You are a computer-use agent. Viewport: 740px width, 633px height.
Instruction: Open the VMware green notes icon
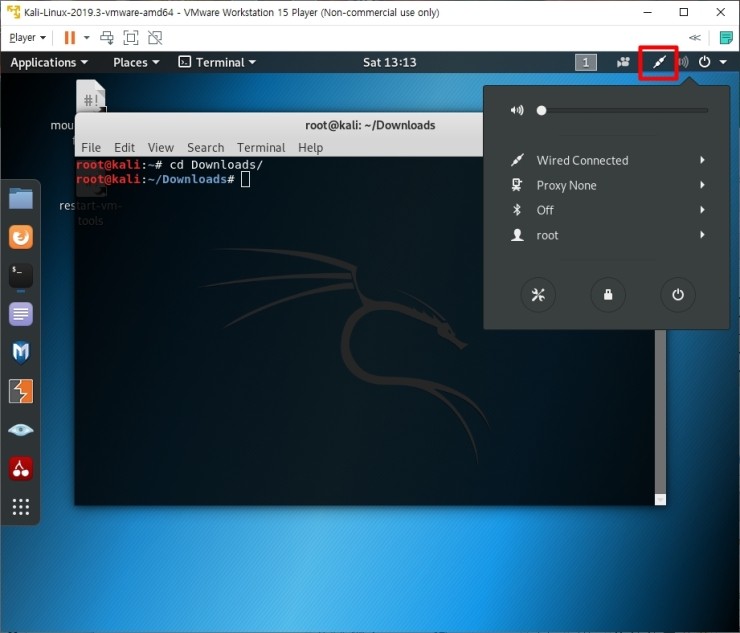[x=726, y=38]
